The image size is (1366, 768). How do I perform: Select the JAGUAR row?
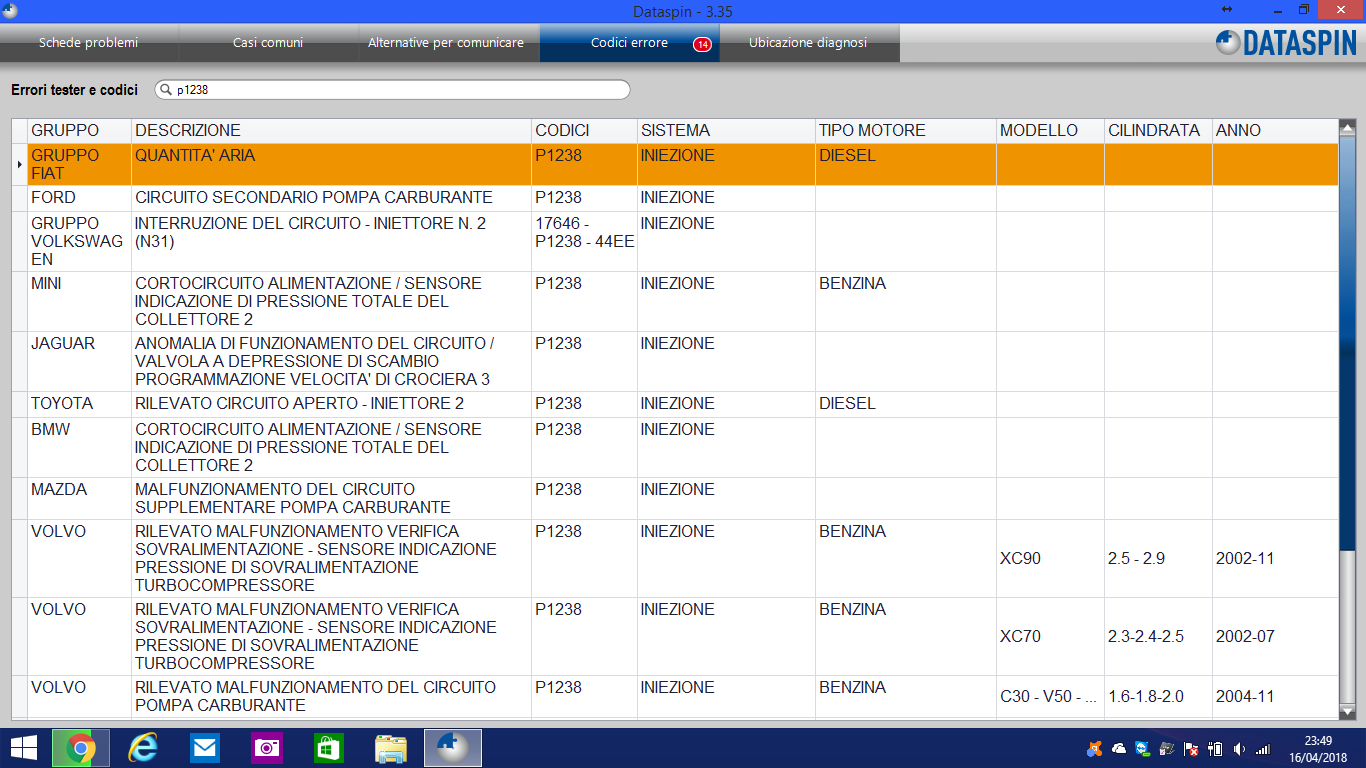675,361
